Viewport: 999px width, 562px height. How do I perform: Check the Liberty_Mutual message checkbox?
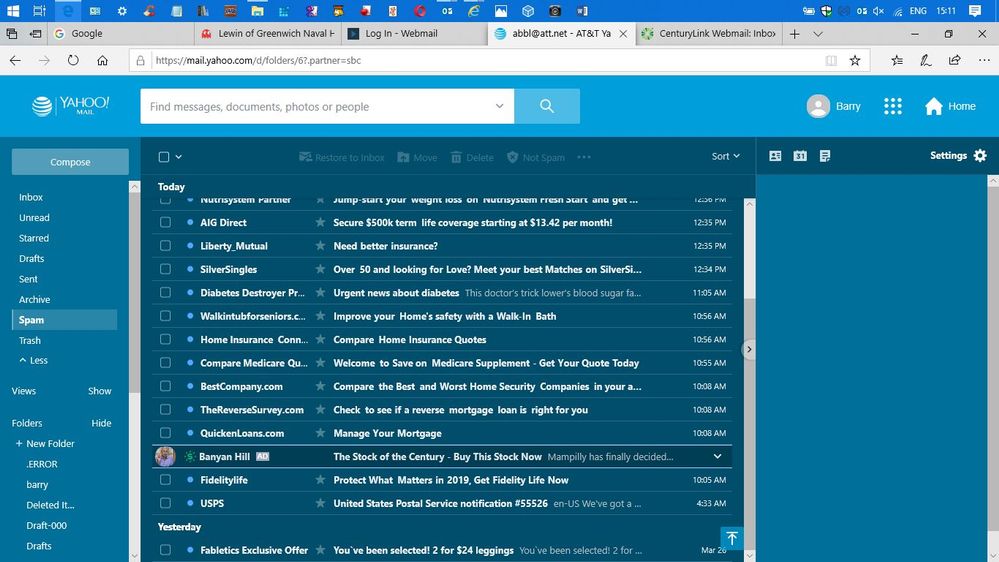point(165,246)
